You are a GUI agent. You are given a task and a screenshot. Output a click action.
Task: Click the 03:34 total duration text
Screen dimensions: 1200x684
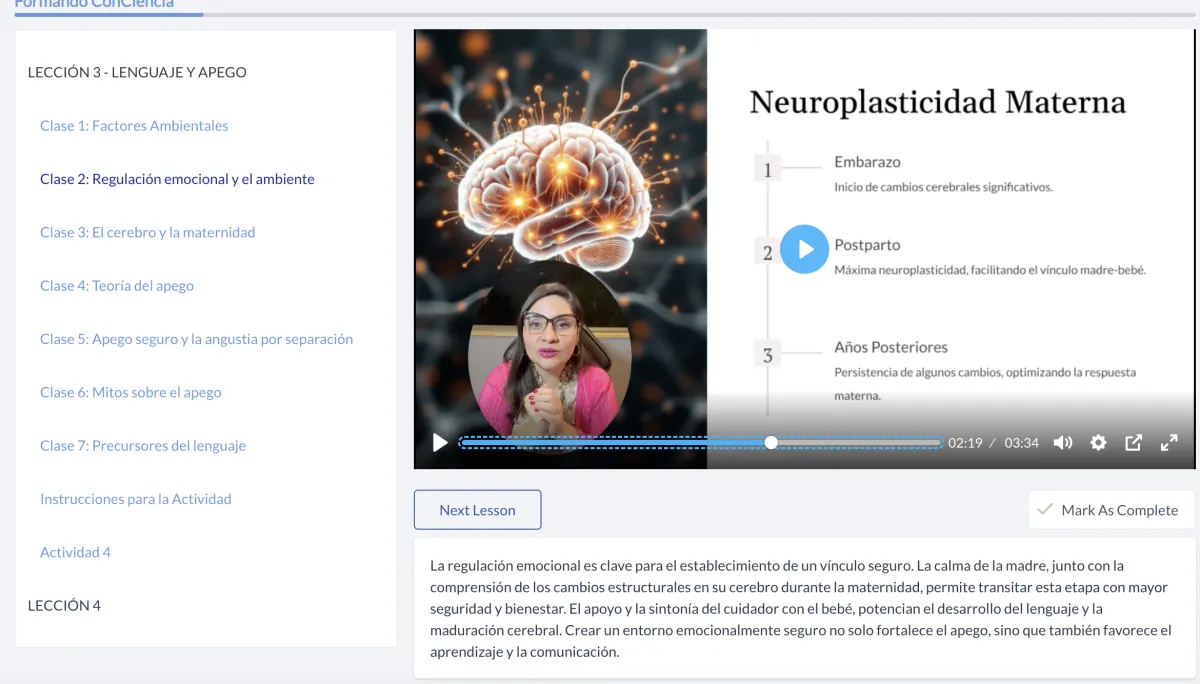(x=1021, y=443)
